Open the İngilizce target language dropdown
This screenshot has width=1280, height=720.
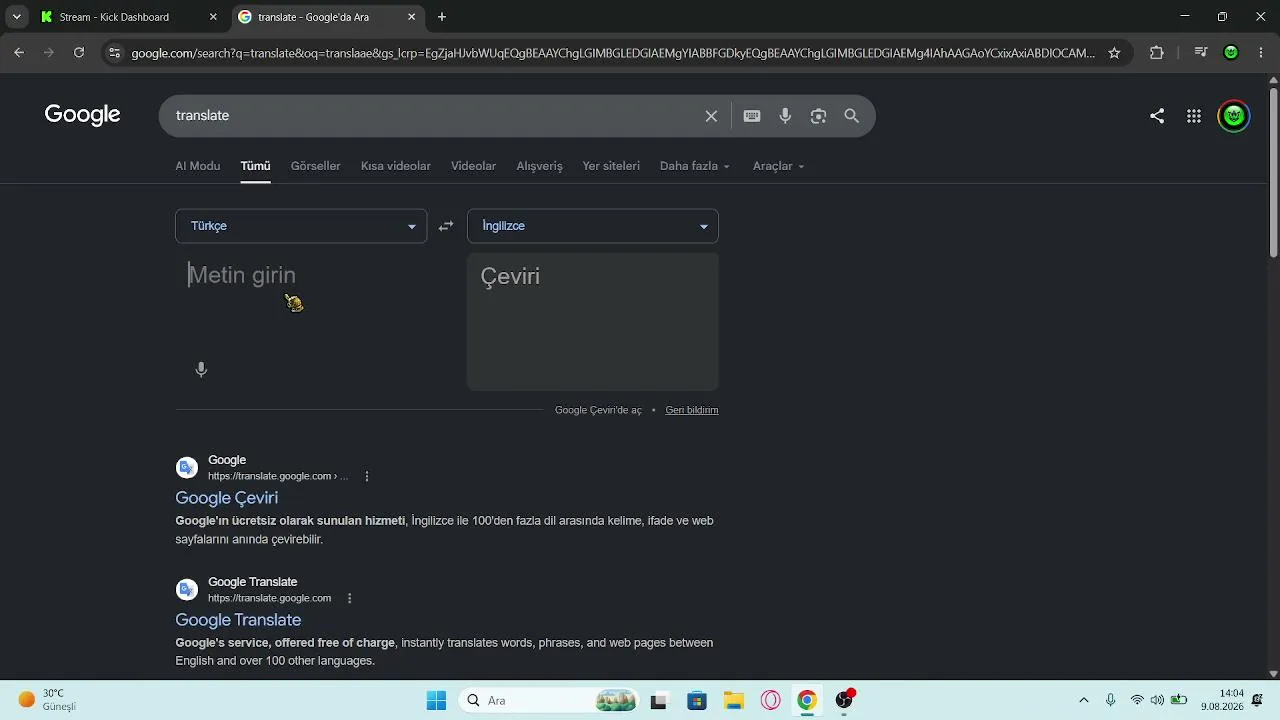click(x=593, y=226)
